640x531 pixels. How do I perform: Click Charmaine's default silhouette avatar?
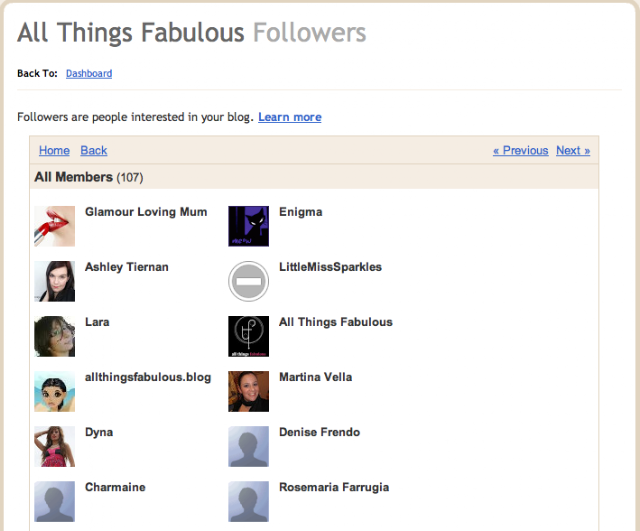pos(54,501)
